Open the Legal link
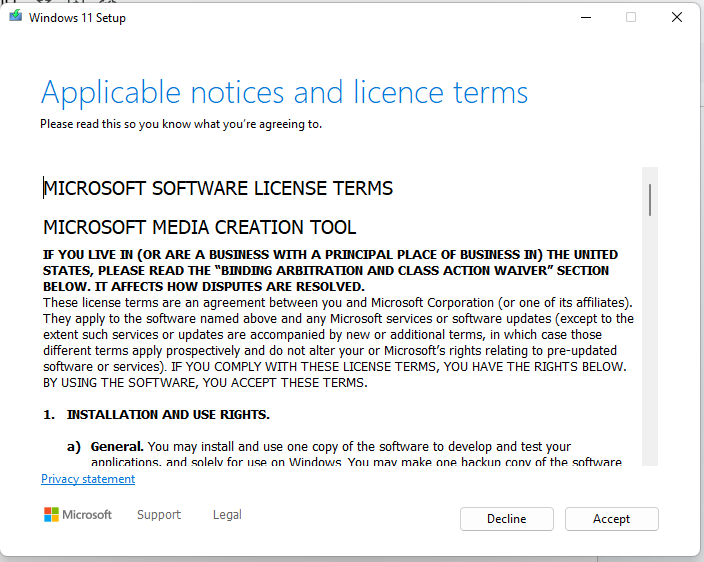Screen dimensions: 704x562 [227, 514]
